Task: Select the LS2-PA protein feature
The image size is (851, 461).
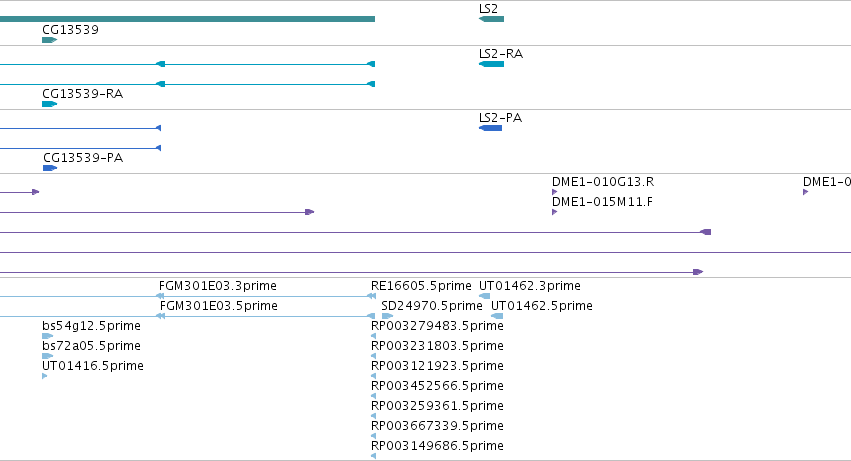Action: tap(490, 128)
